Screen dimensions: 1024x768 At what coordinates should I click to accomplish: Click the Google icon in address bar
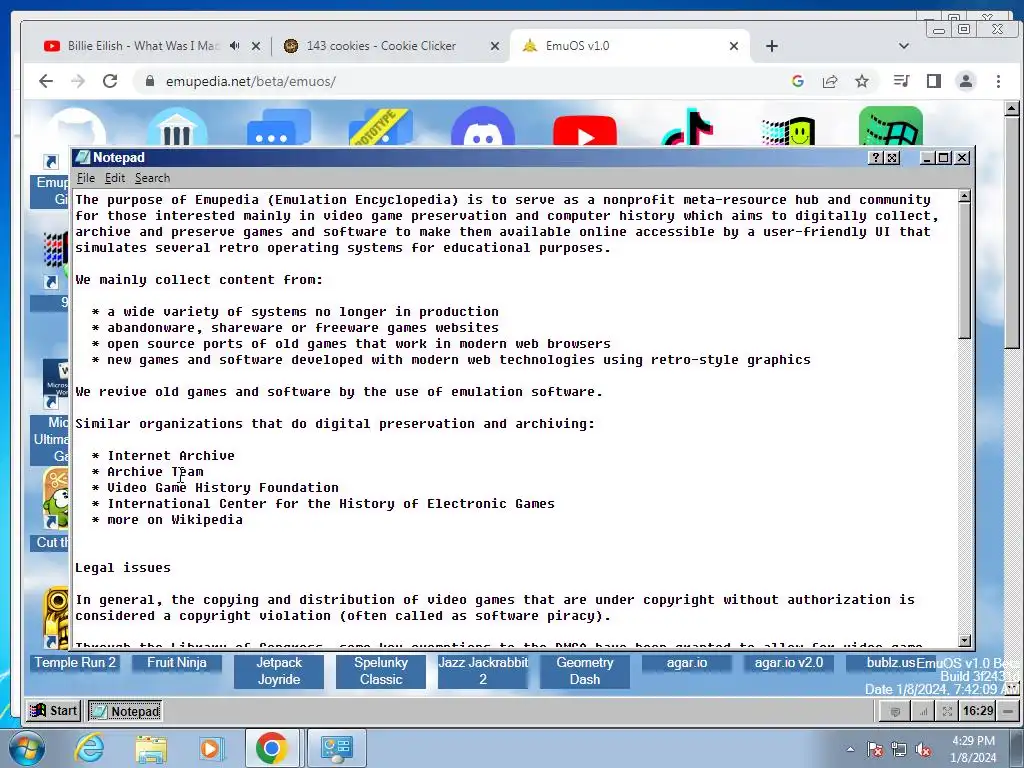[797, 81]
